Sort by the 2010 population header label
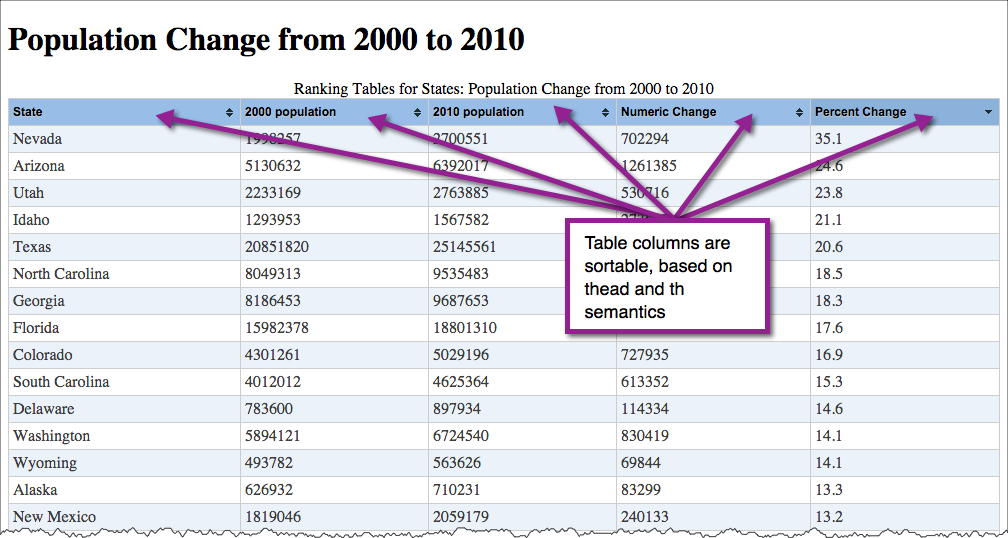This screenshot has width=1008, height=538. tap(478, 112)
